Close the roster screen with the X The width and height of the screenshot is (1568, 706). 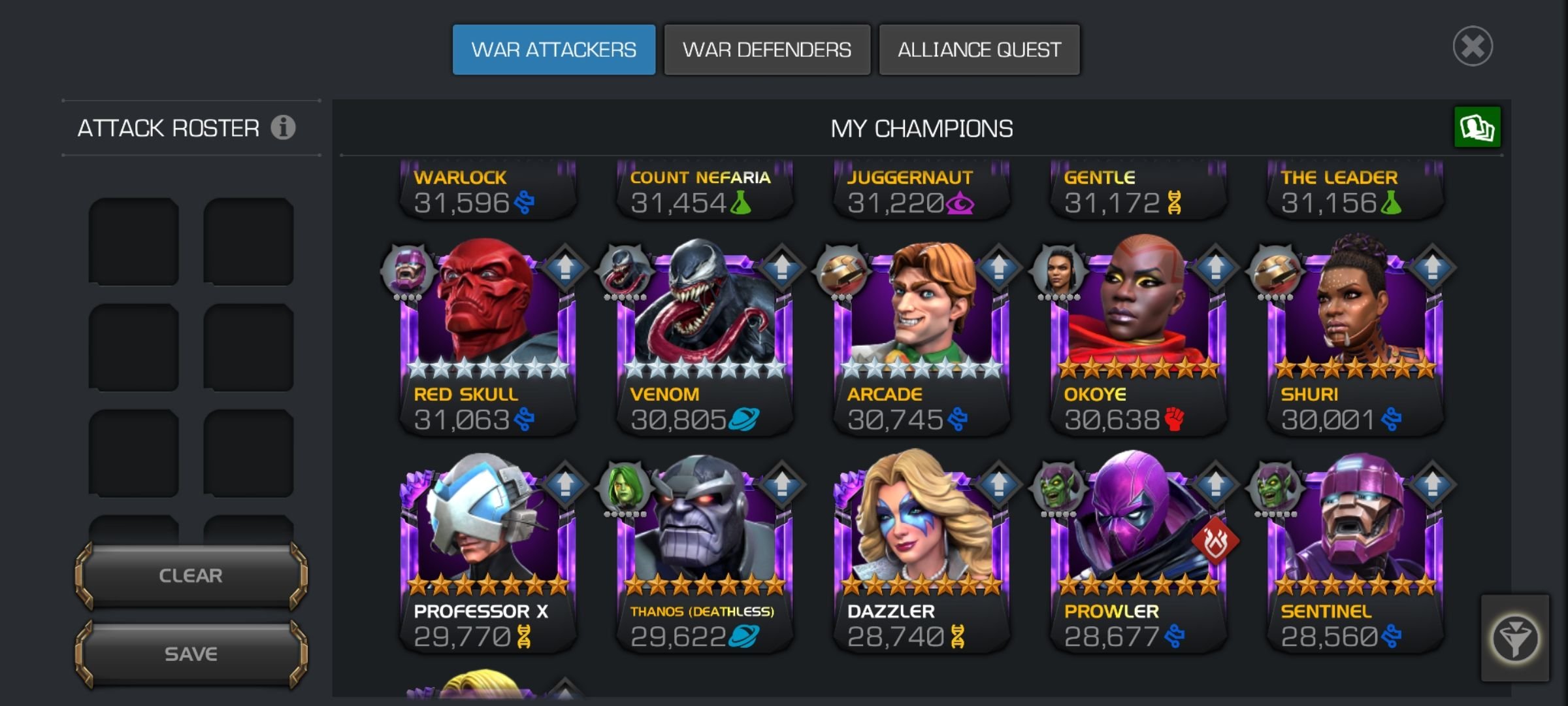point(1473,46)
